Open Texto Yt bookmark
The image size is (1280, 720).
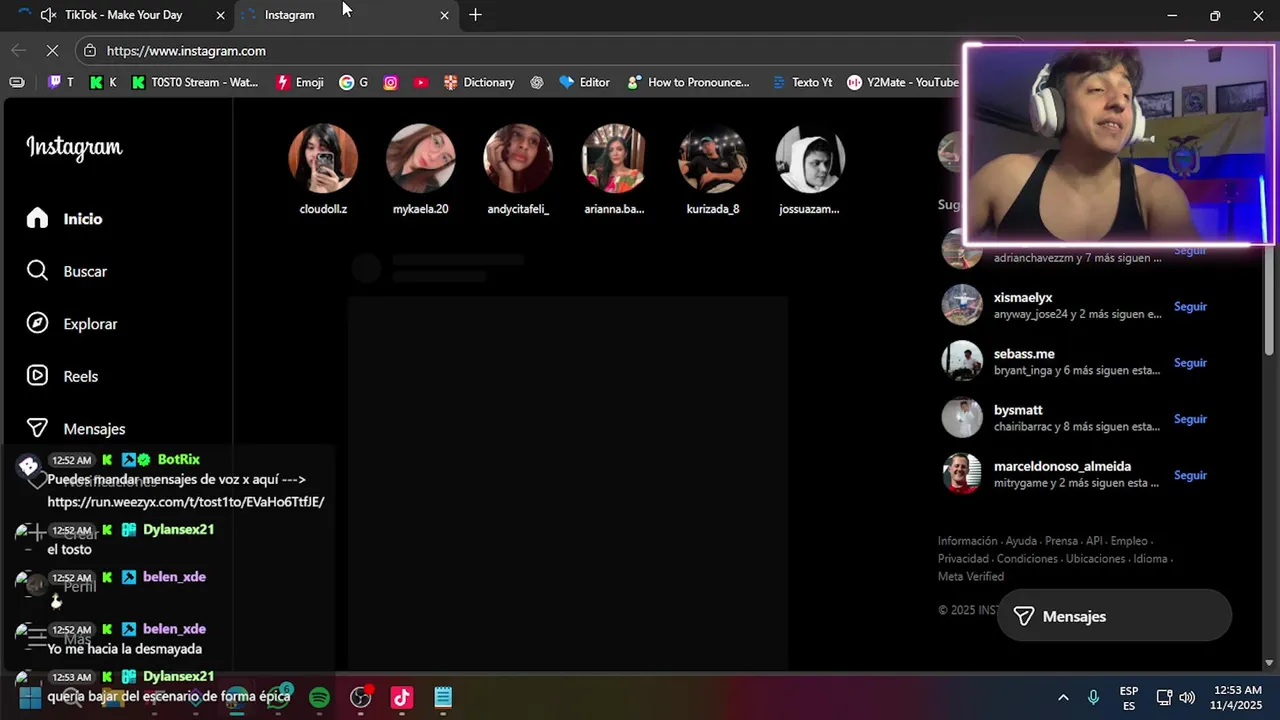tap(801, 83)
